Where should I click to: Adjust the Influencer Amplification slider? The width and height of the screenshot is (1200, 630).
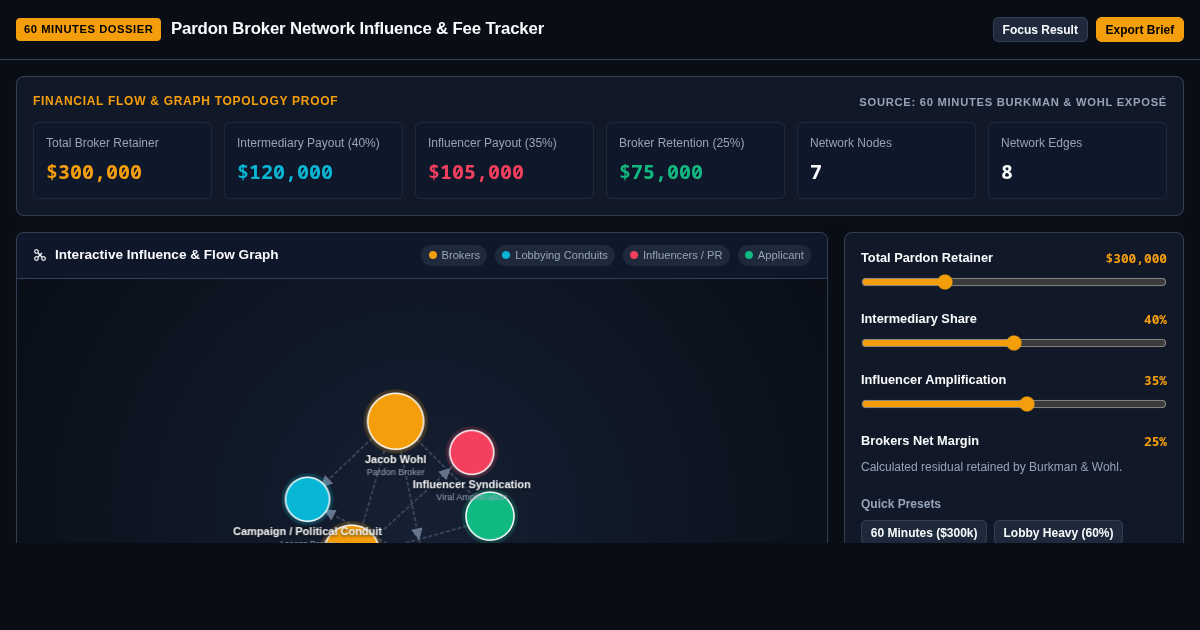click(1014, 404)
